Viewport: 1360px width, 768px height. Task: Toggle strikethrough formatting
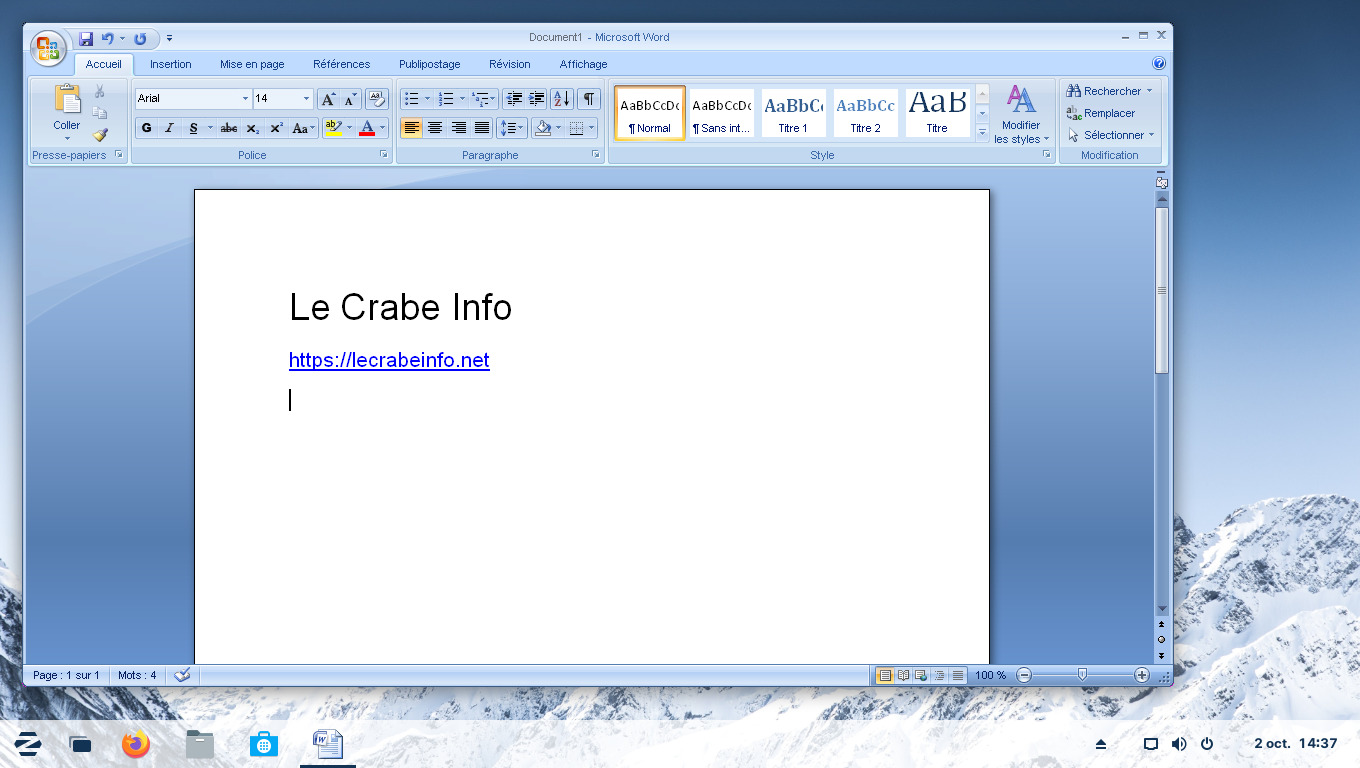click(x=229, y=128)
